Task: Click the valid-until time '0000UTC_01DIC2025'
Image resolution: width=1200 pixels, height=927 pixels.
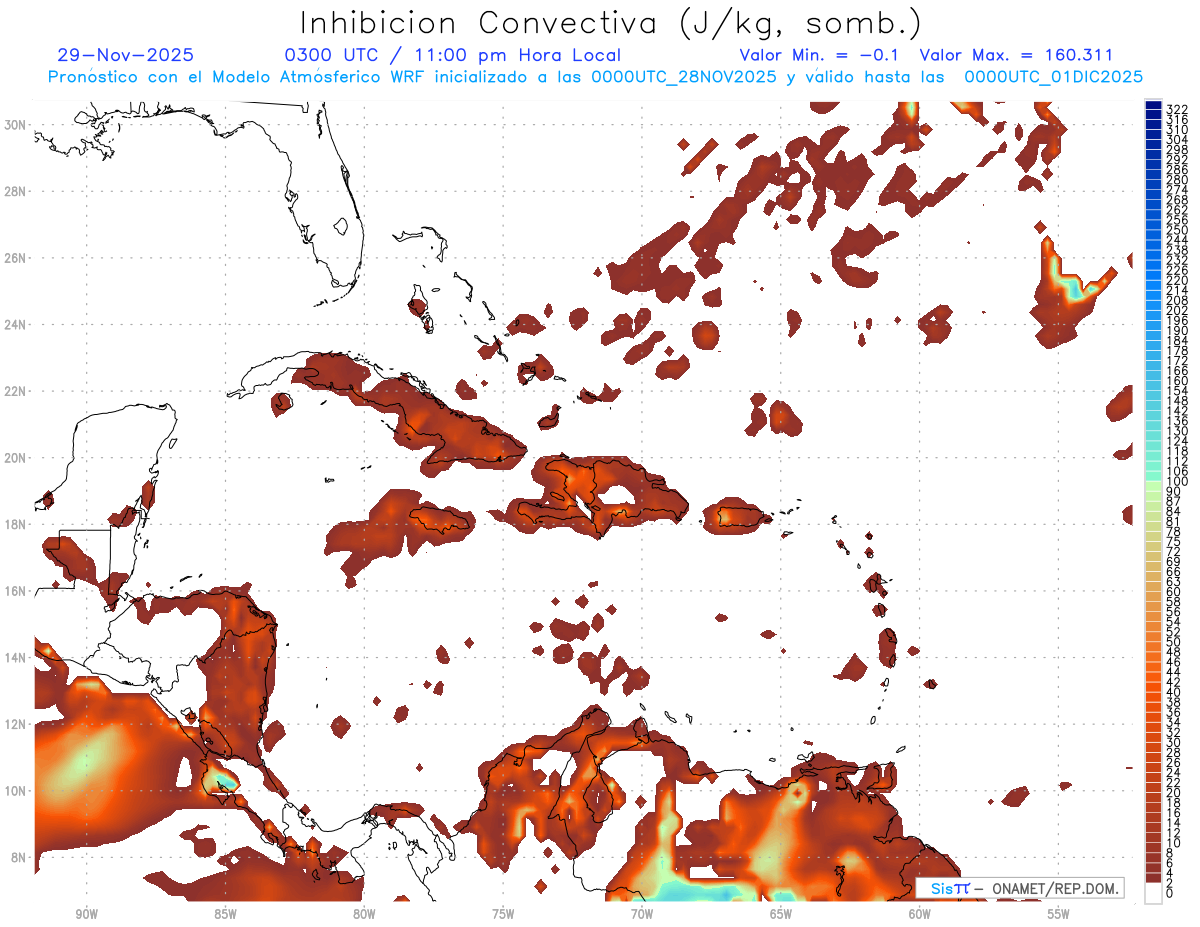Action: (x=1054, y=77)
